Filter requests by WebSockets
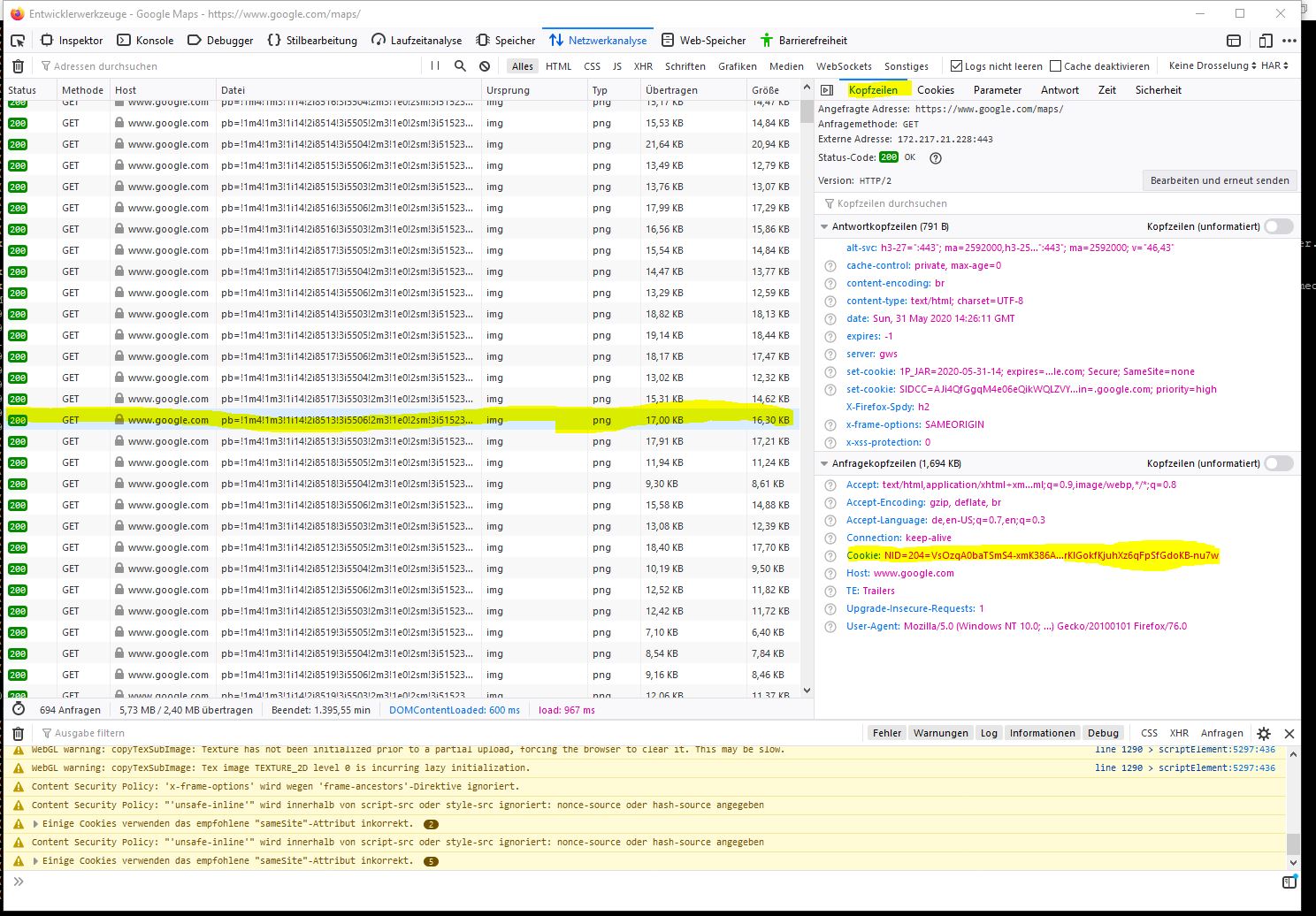This screenshot has width=1316, height=916. point(844,66)
